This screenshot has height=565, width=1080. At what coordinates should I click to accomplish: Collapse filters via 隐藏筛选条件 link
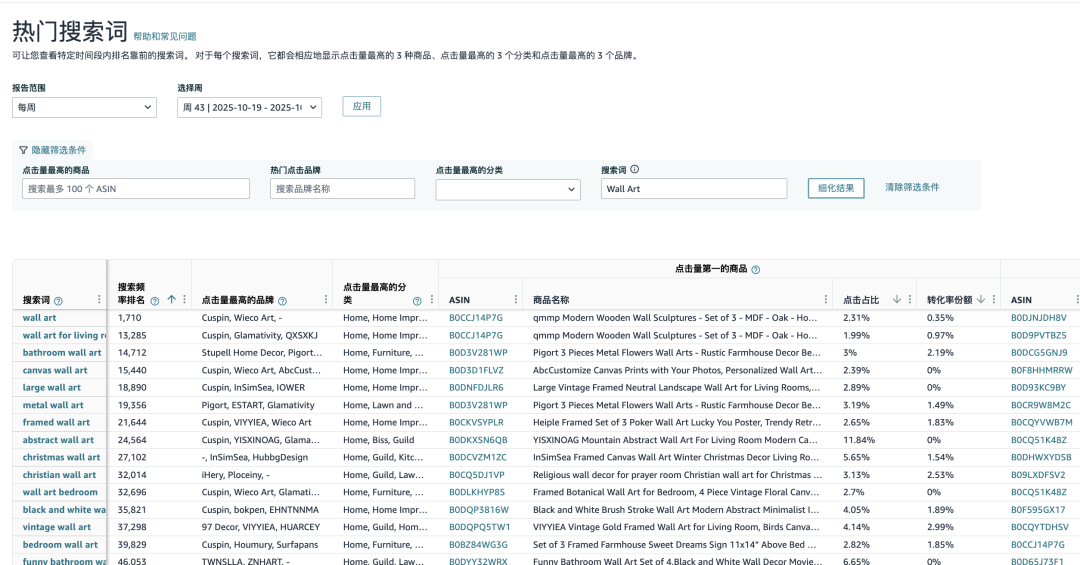tap(59, 150)
